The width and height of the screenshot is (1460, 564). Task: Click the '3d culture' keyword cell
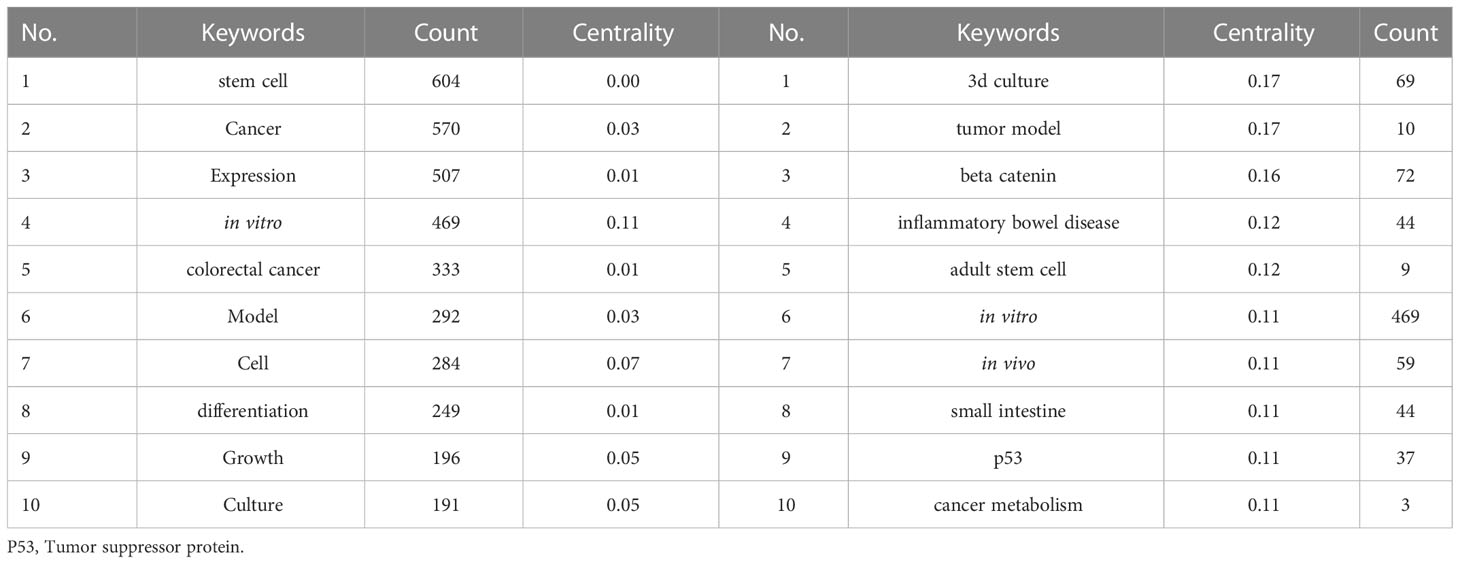[1008, 81]
